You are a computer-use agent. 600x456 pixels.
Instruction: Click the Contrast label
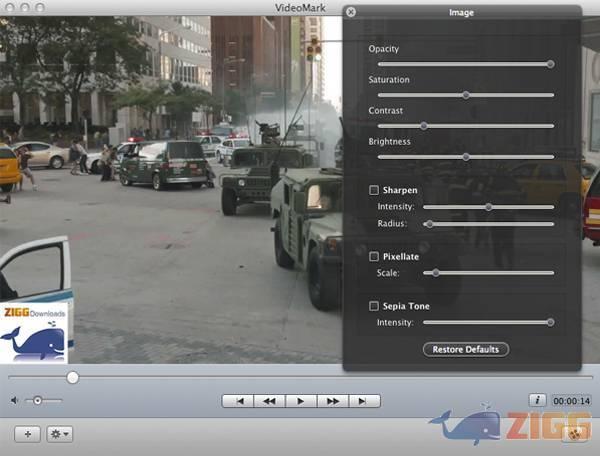[x=385, y=111]
